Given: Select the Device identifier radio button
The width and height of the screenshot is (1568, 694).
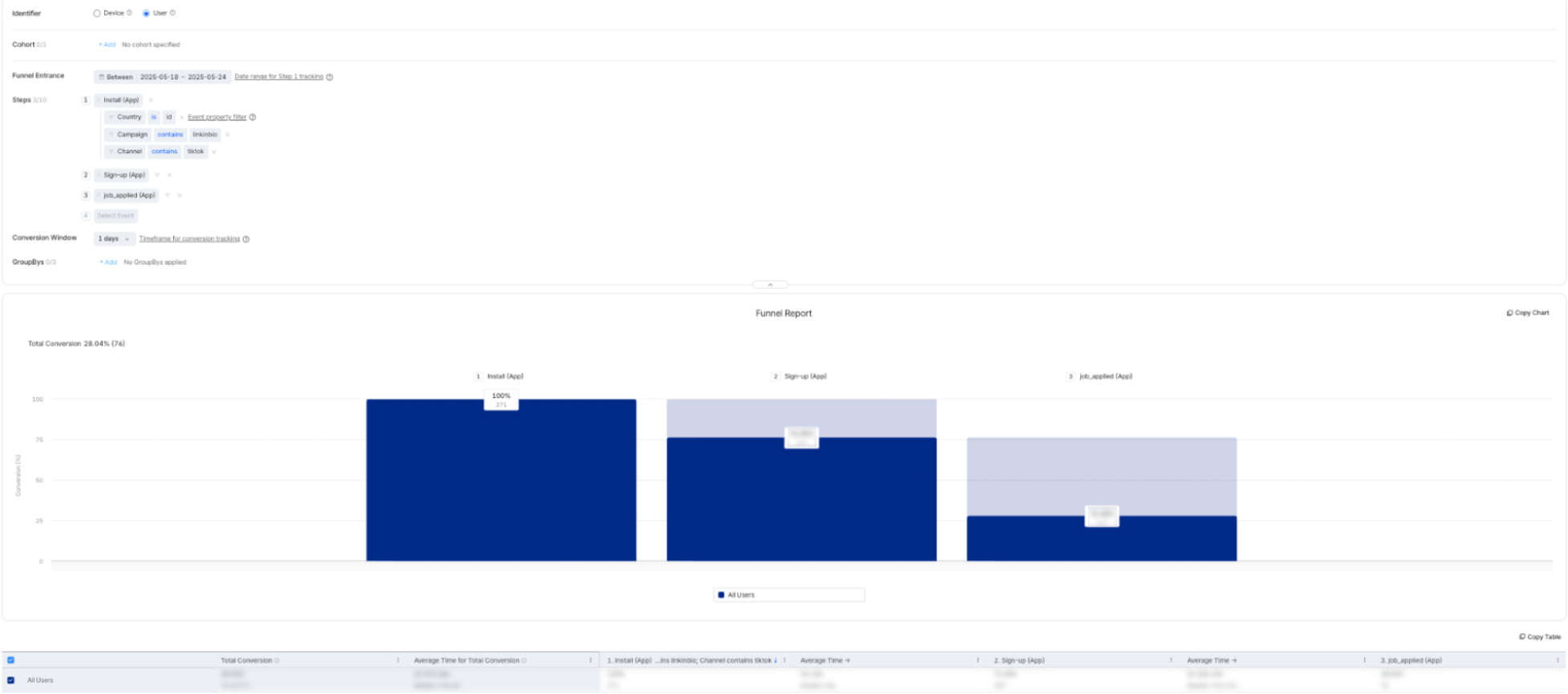Looking at the screenshot, I should pos(97,14).
